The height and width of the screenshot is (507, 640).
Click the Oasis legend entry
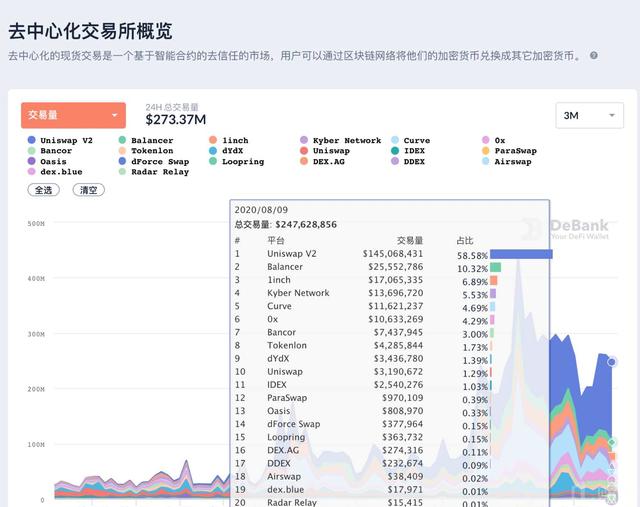click(47, 161)
